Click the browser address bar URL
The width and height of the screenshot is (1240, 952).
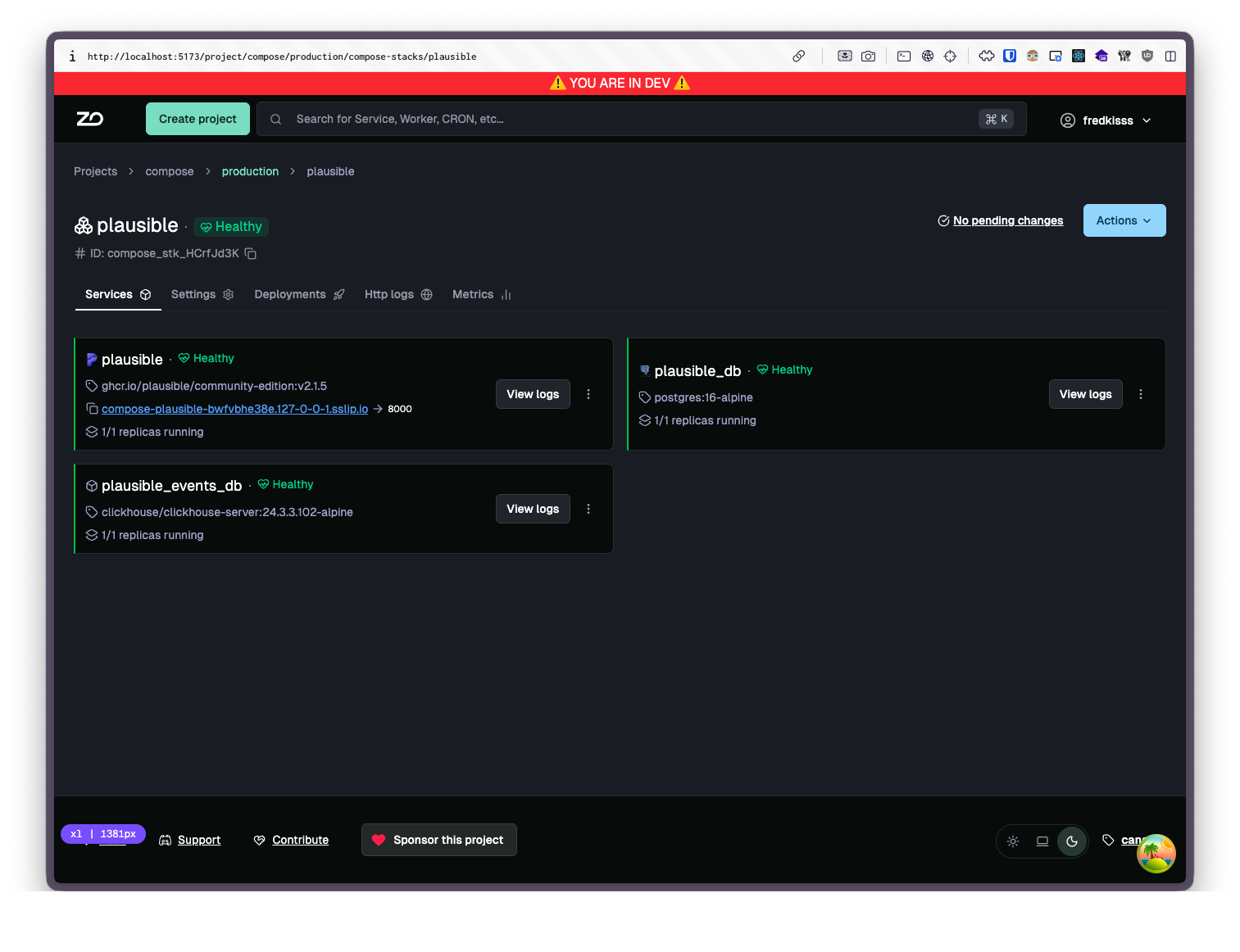282,57
